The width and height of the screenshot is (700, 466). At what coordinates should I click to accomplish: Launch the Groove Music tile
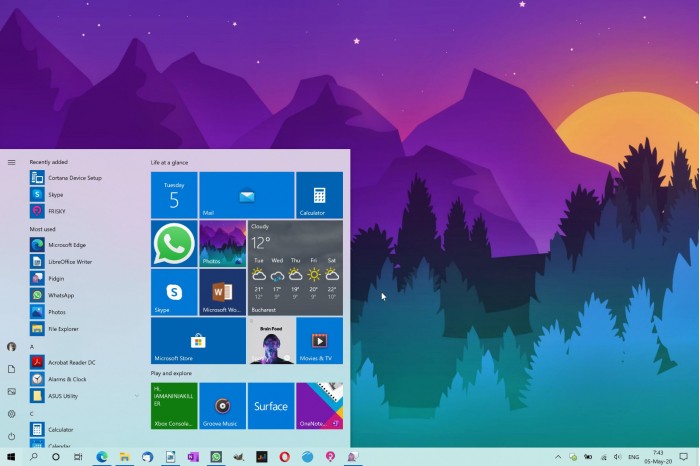click(x=222, y=406)
